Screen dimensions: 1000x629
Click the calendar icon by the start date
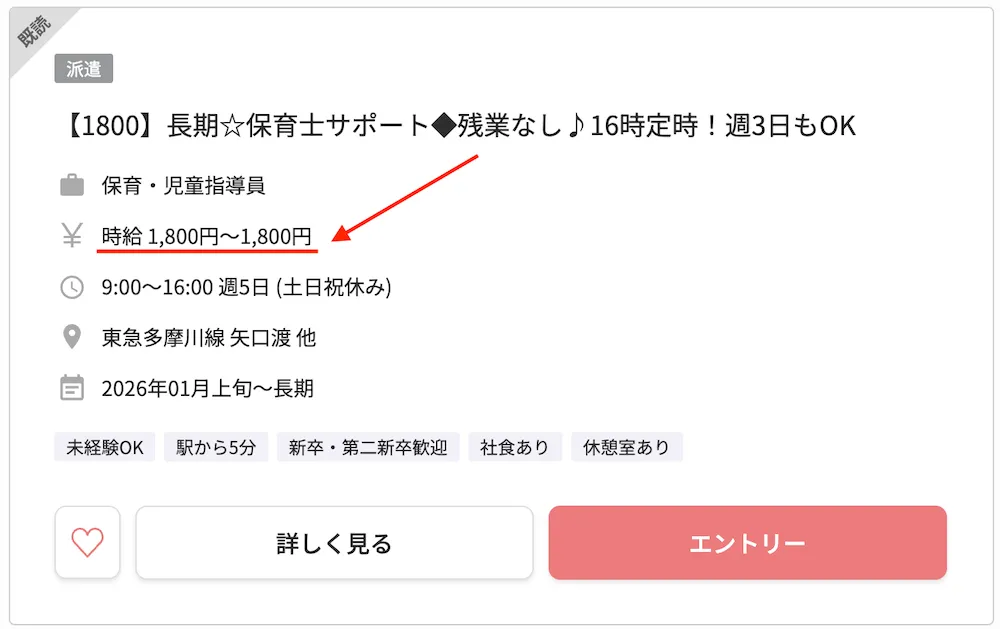coord(70,388)
